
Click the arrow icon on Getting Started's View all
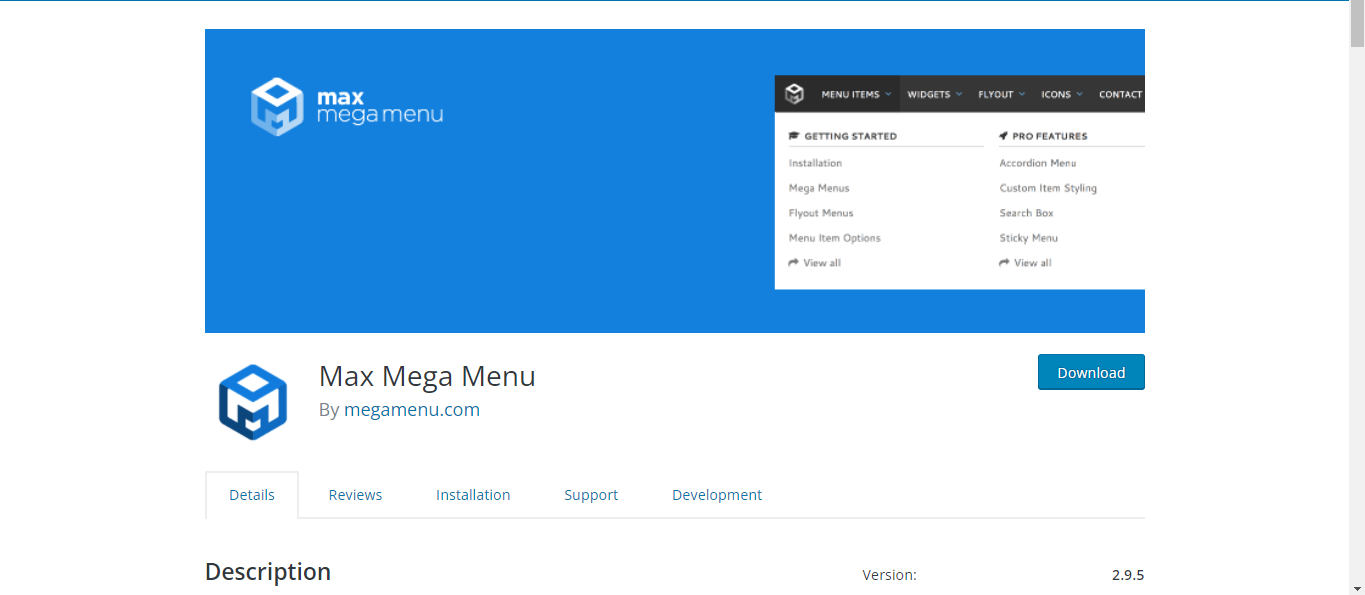791,262
